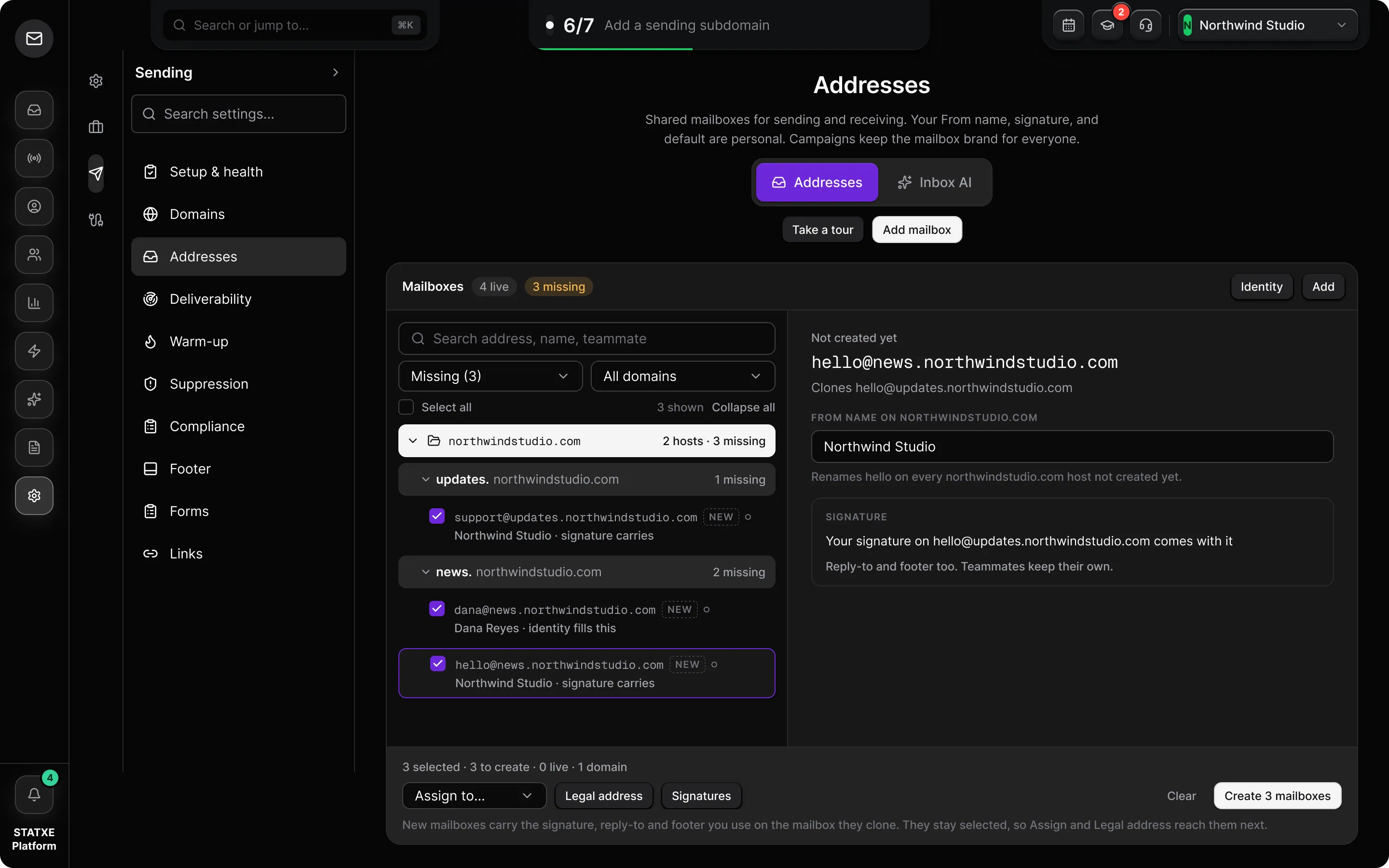Open the analytics bar chart icon in the left rail
Screen dimensions: 1389x868
click(34, 302)
